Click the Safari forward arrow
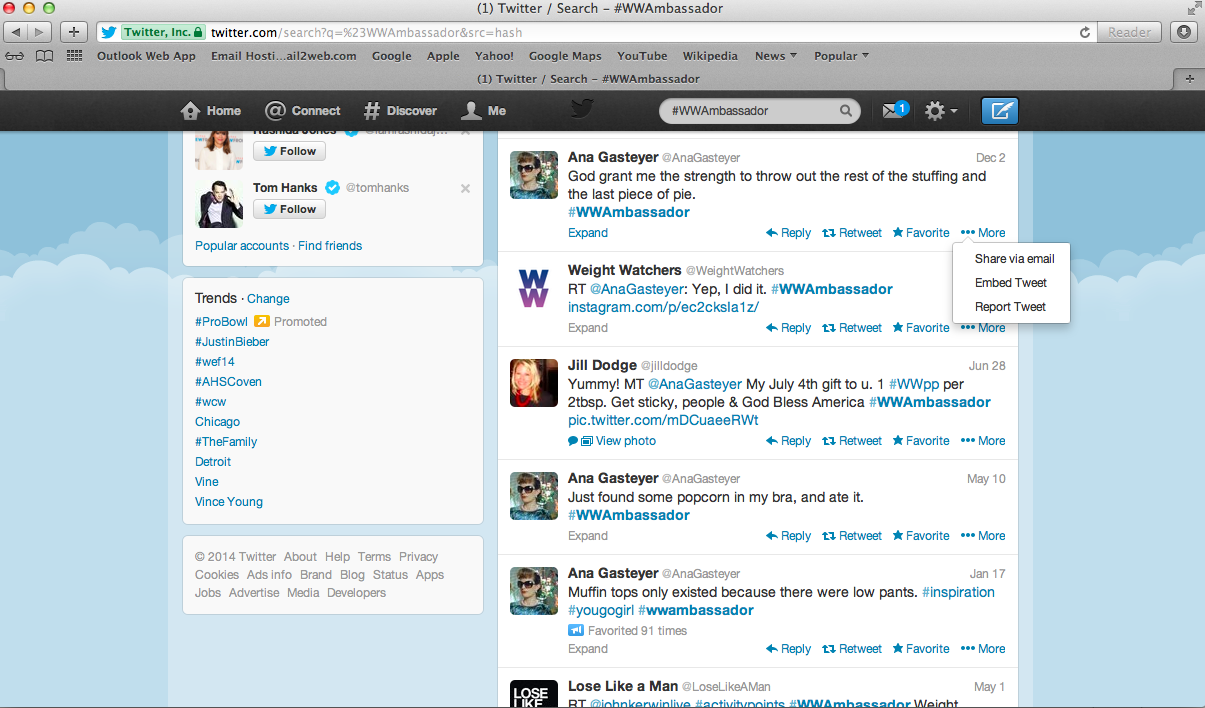 click(41, 32)
